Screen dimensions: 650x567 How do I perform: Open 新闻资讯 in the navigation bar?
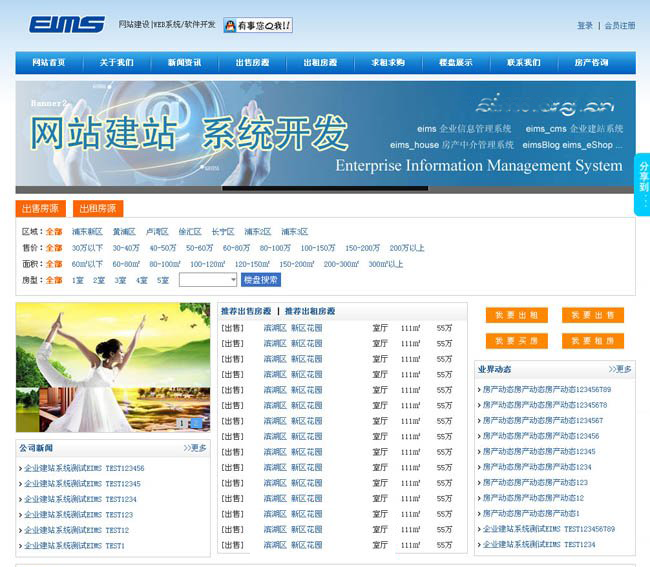(184, 63)
